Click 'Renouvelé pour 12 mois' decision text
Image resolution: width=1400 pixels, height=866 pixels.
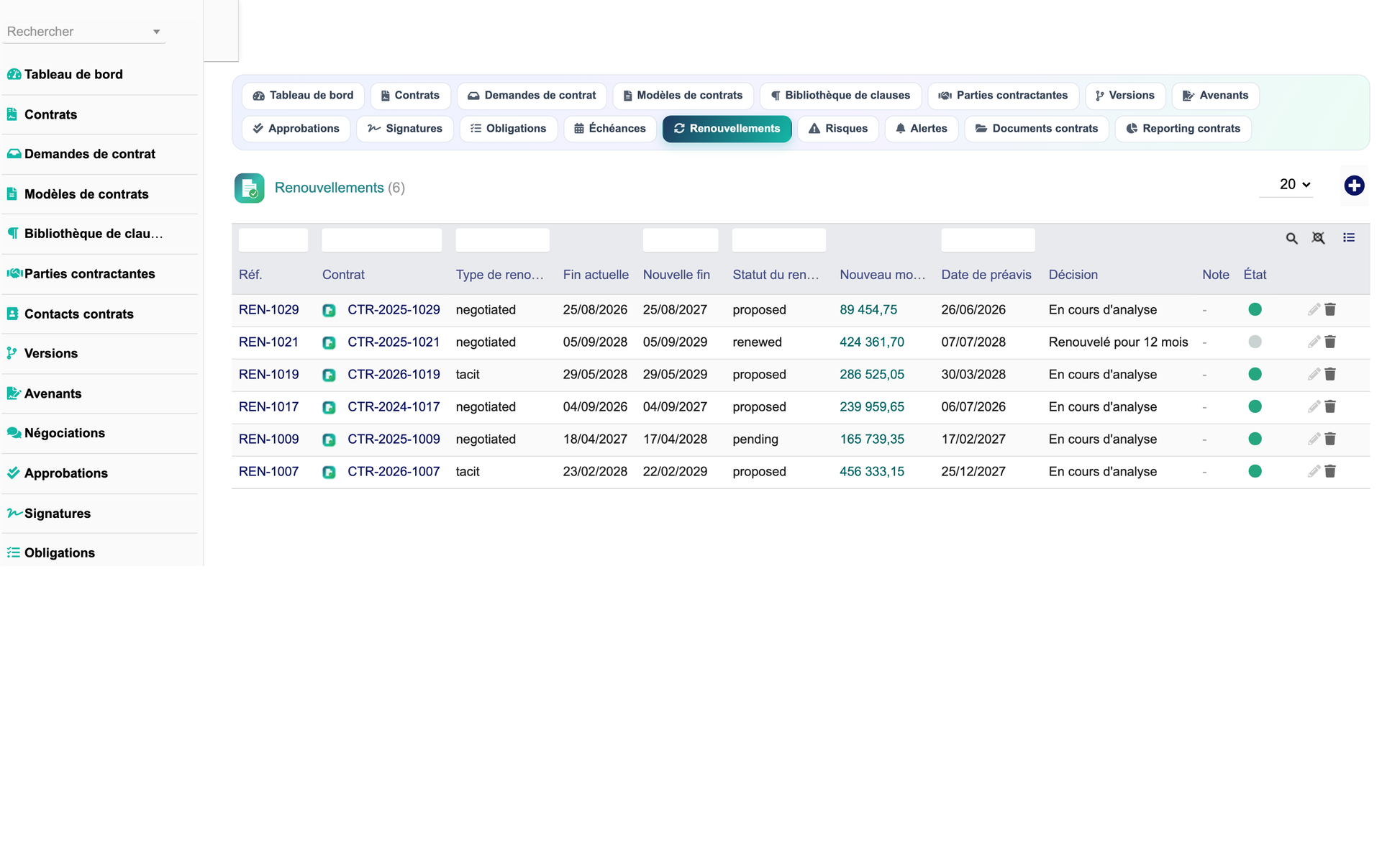[x=1118, y=342]
